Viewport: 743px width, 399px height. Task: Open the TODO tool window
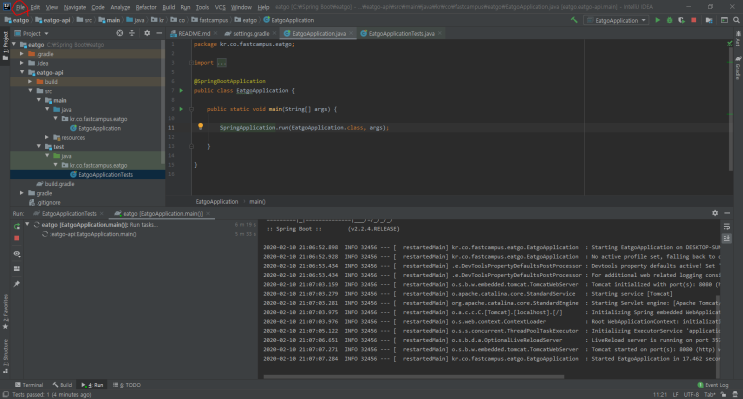point(127,385)
